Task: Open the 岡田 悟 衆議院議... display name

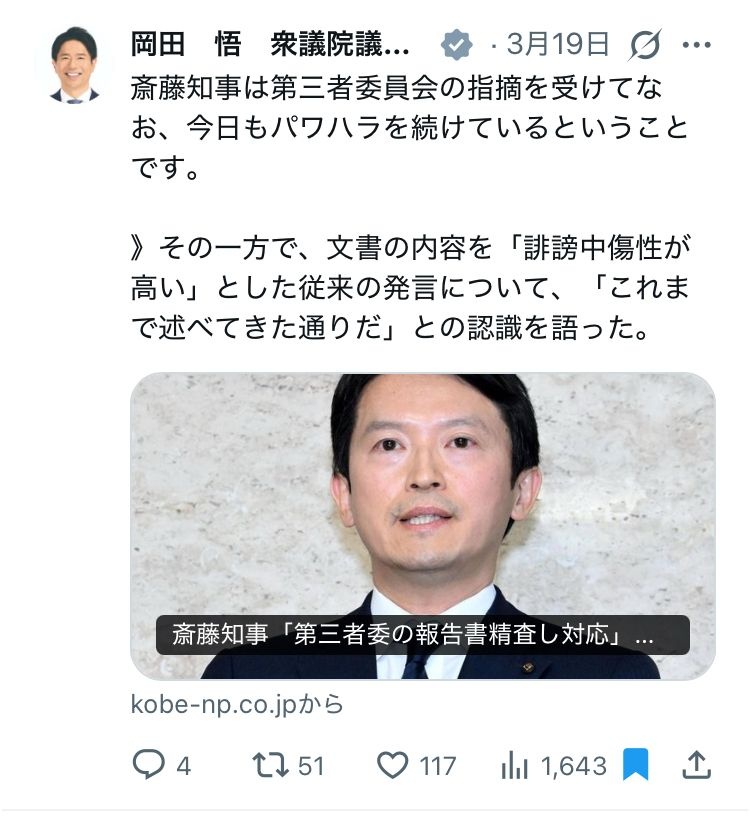Action: 270,44
